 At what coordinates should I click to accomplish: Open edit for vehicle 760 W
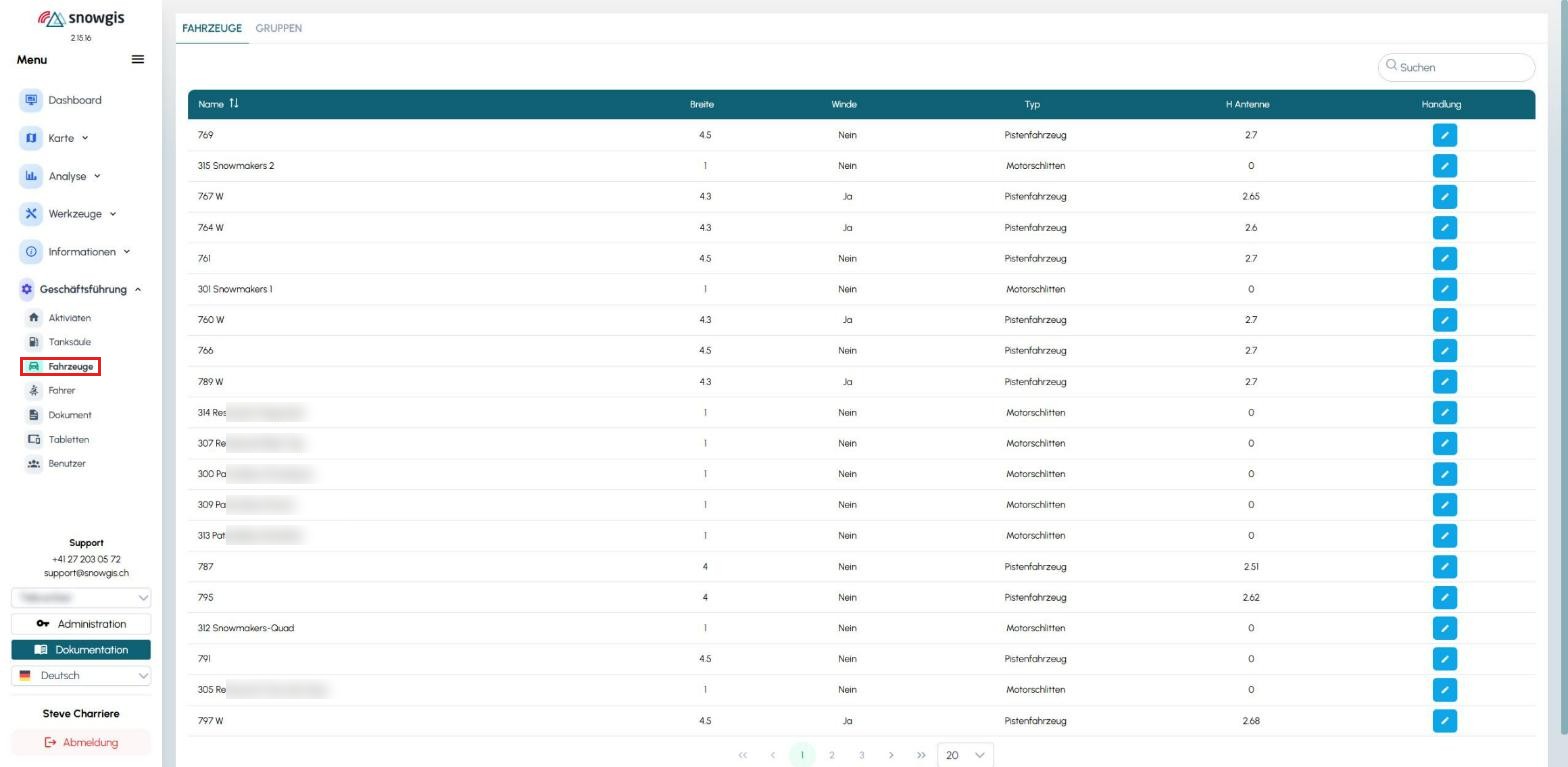point(1444,320)
